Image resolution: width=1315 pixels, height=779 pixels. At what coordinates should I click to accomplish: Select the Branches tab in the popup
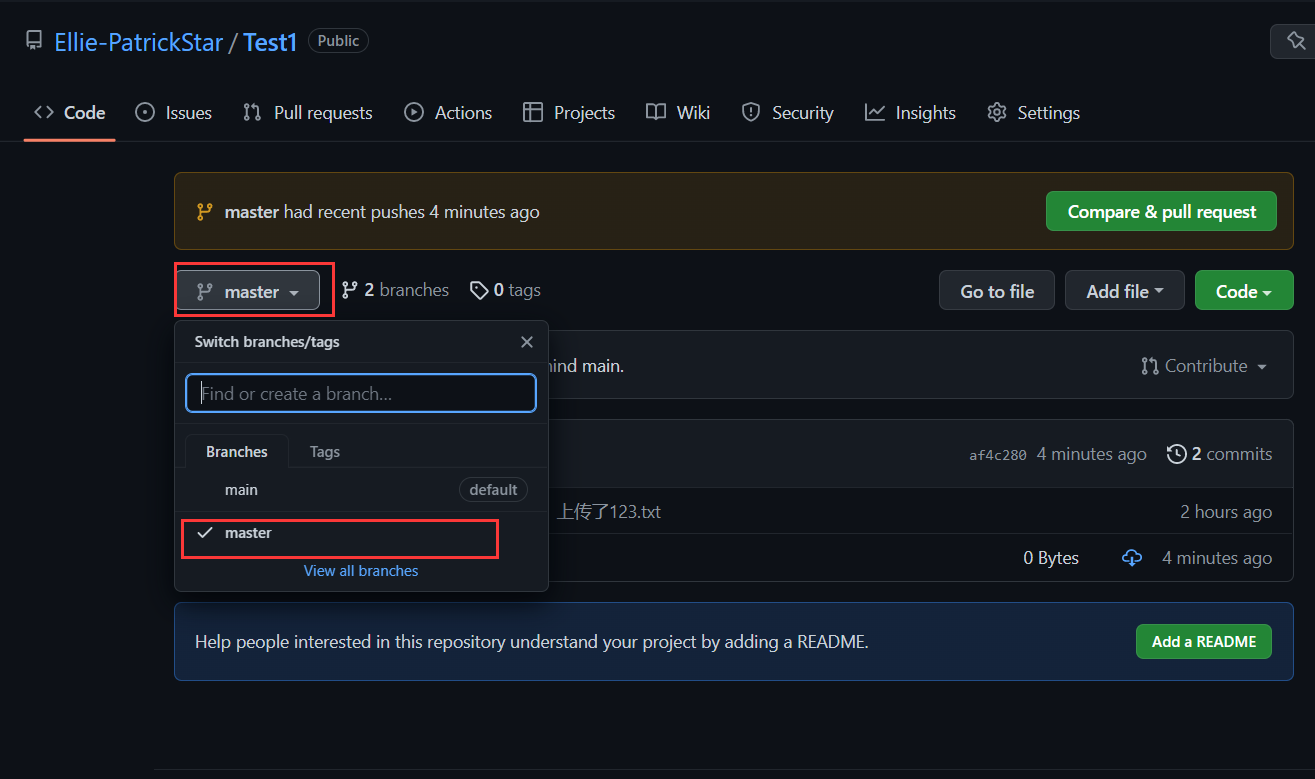coord(237,452)
